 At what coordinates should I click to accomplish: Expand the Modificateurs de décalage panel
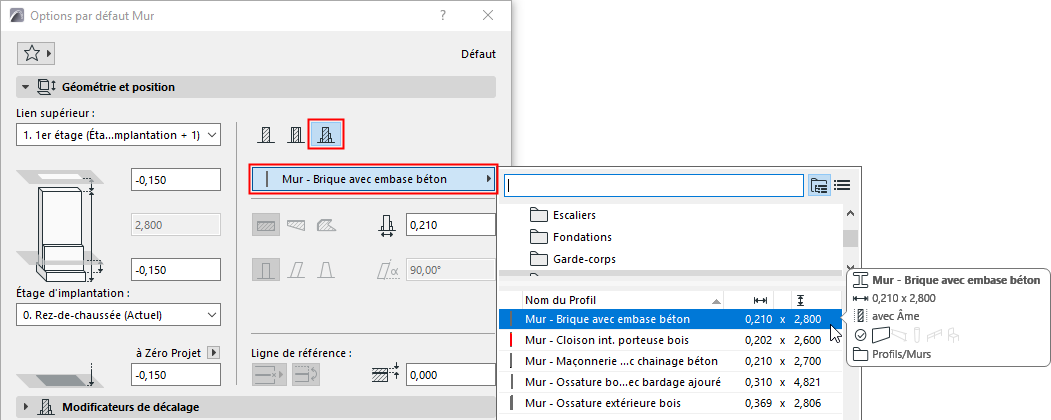click(x=24, y=407)
